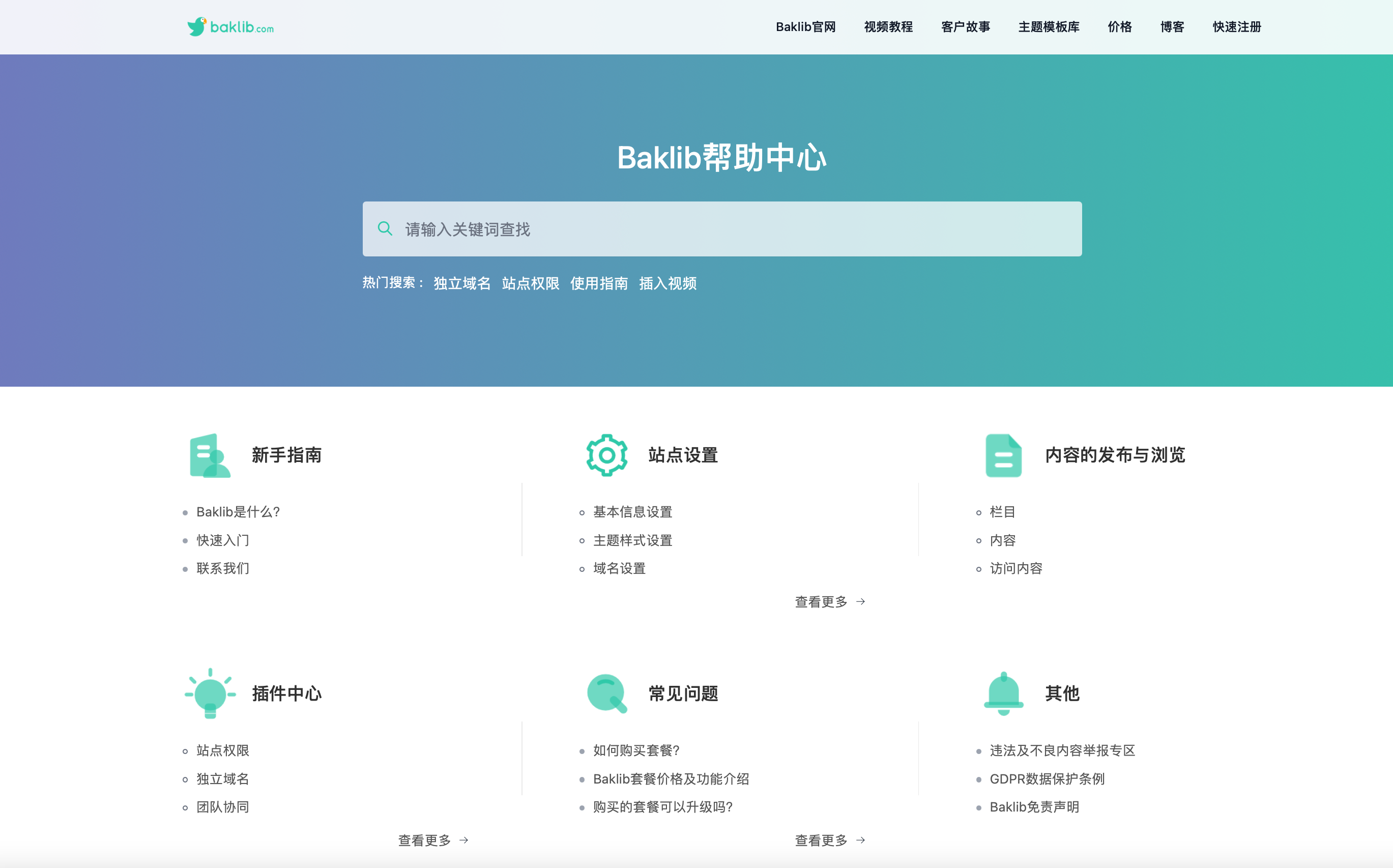Image resolution: width=1393 pixels, height=868 pixels.
Task: Open 独立域名 under 插件中心
Action: (223, 779)
